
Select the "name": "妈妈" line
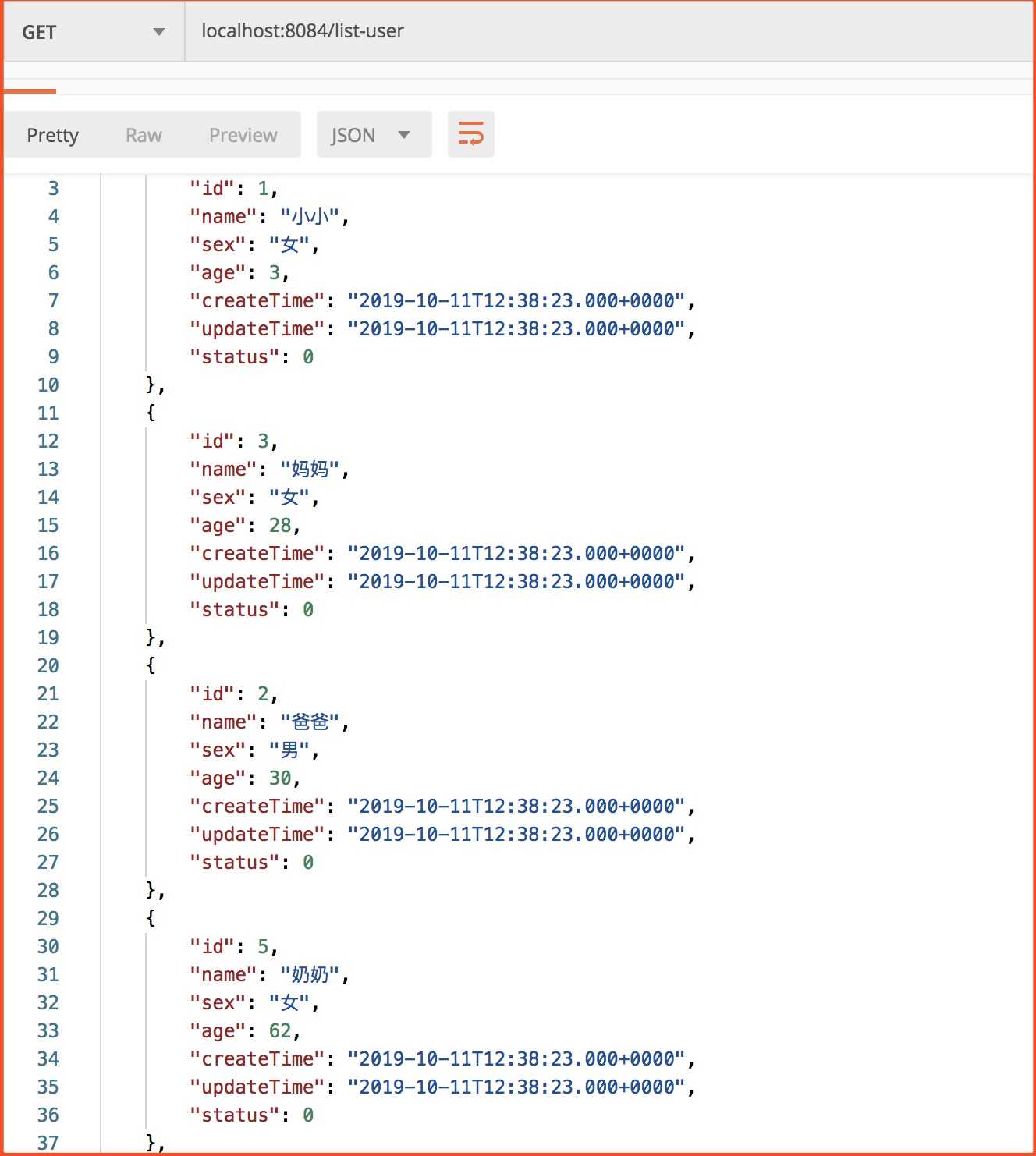tap(269, 469)
